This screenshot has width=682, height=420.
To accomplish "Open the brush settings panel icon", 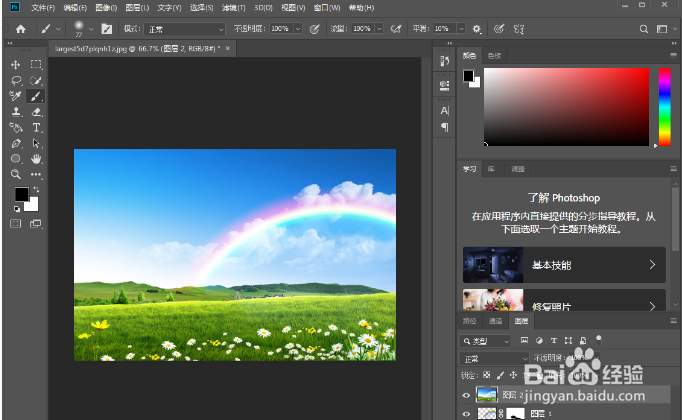I will tap(107, 29).
